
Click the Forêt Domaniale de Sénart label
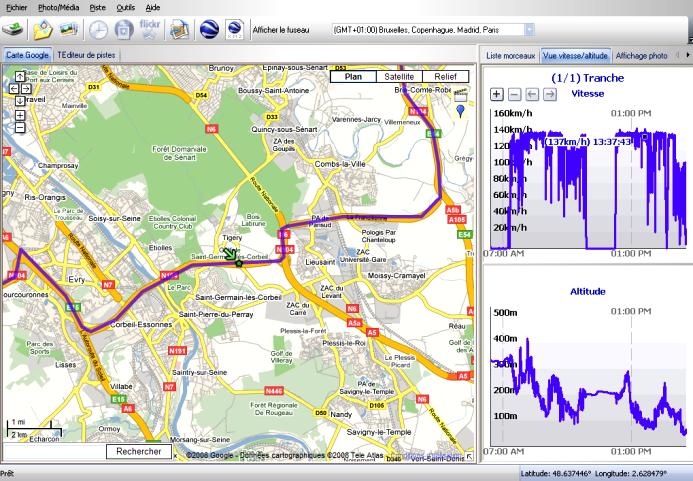[x=179, y=153]
